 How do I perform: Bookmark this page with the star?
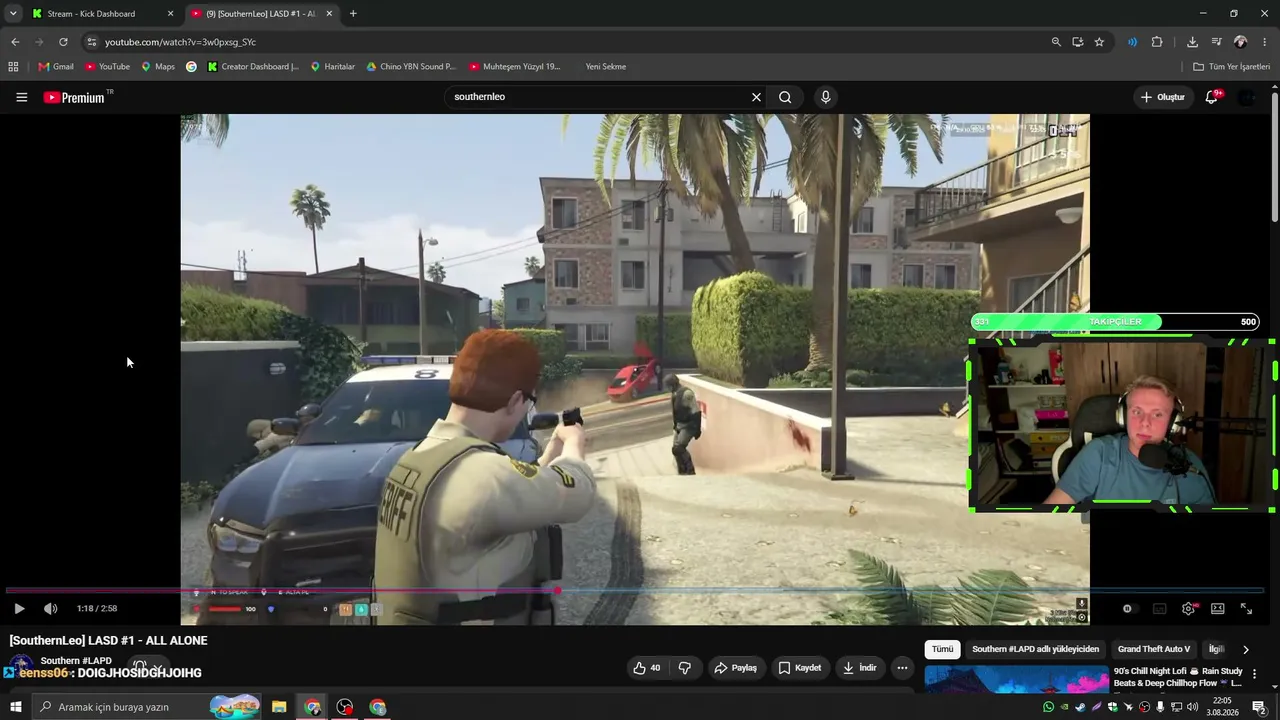click(1099, 42)
